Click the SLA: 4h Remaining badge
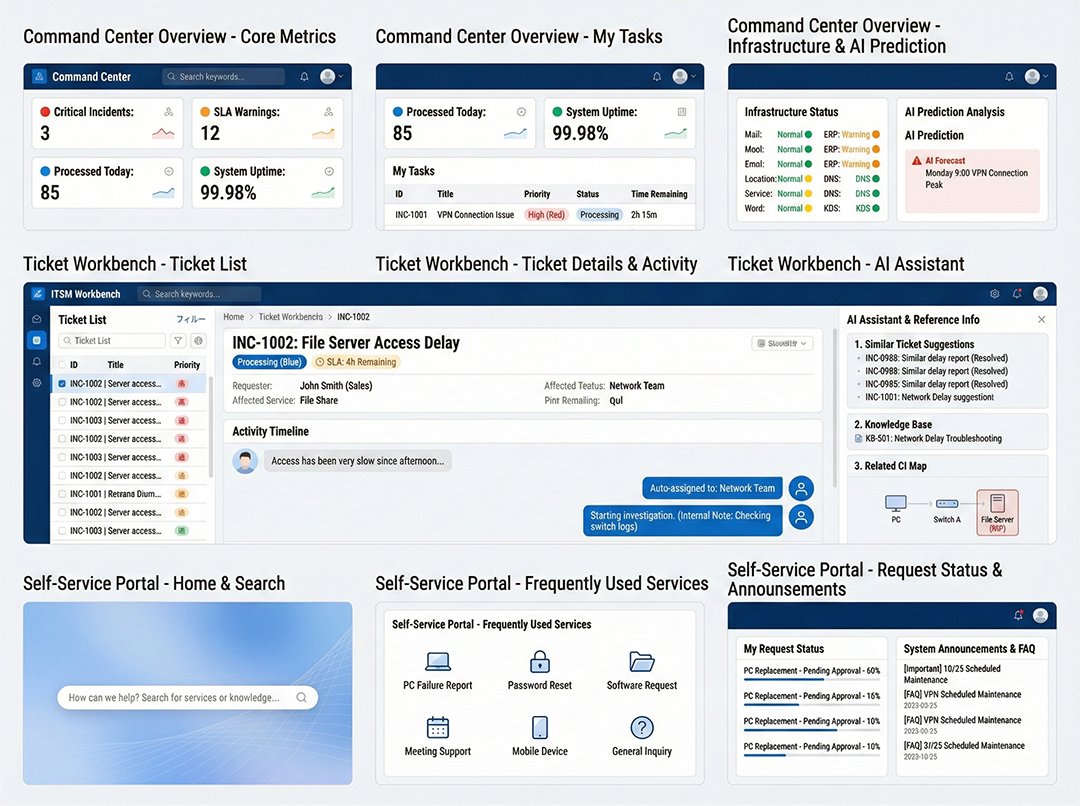Viewport: 1080px width, 806px height. tap(356, 362)
